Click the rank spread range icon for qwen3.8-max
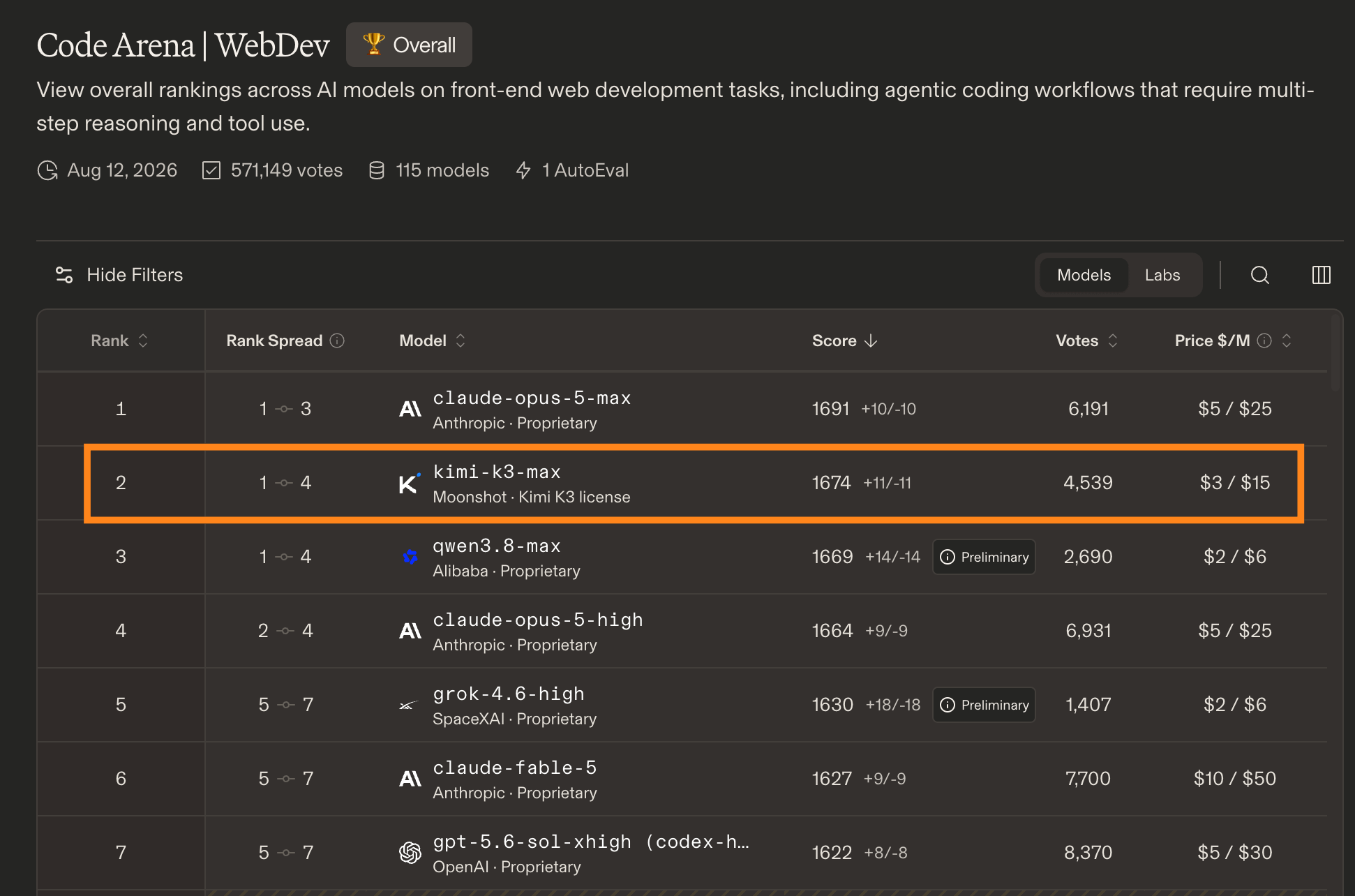 [x=284, y=557]
